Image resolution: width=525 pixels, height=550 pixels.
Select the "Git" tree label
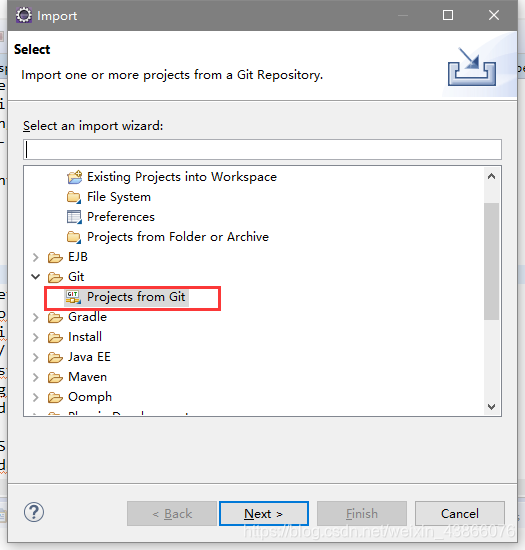pos(76,277)
